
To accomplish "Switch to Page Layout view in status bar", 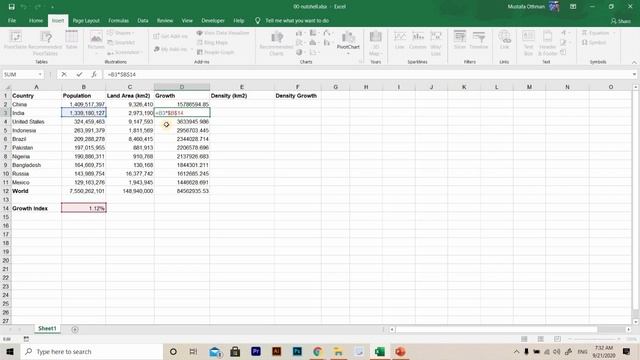I will click(540, 339).
